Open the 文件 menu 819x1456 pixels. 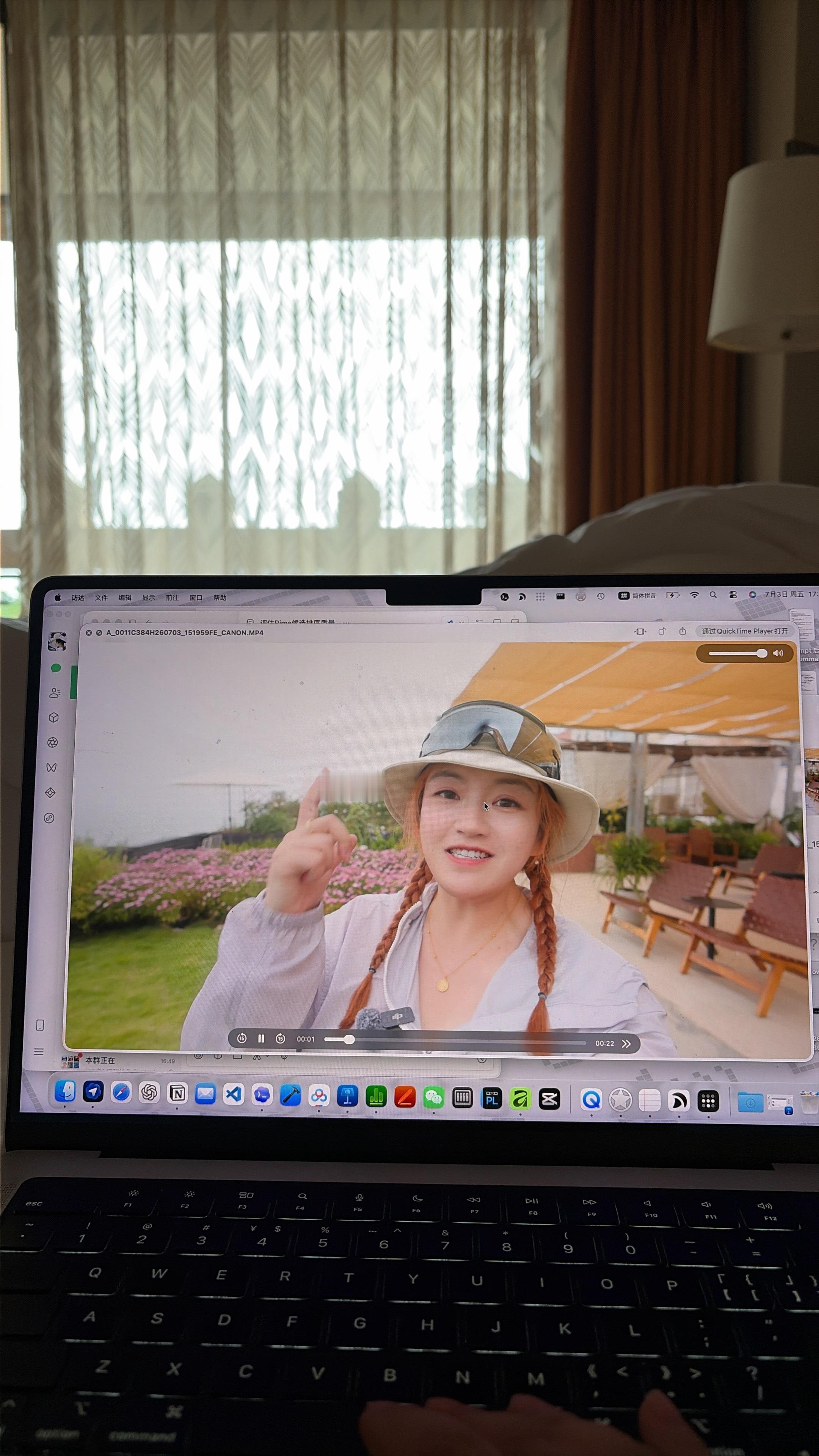[x=101, y=598]
